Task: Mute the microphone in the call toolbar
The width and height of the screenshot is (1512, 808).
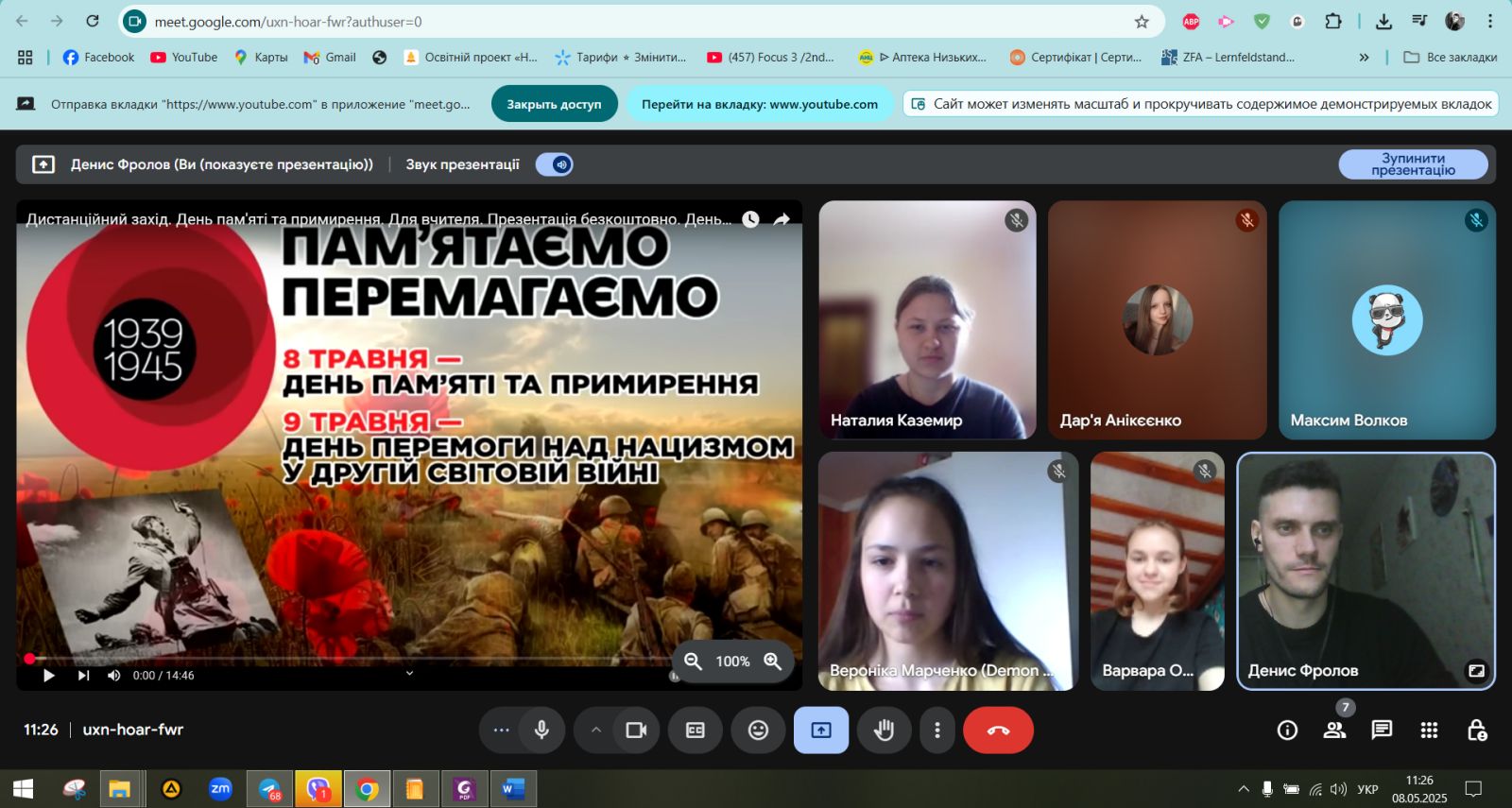Action: pos(541,731)
